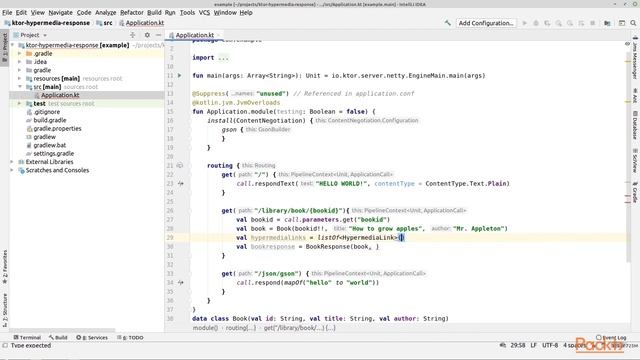Open the Terminal tool window
Image resolution: width=640 pixels, height=360 pixels.
click(27, 338)
